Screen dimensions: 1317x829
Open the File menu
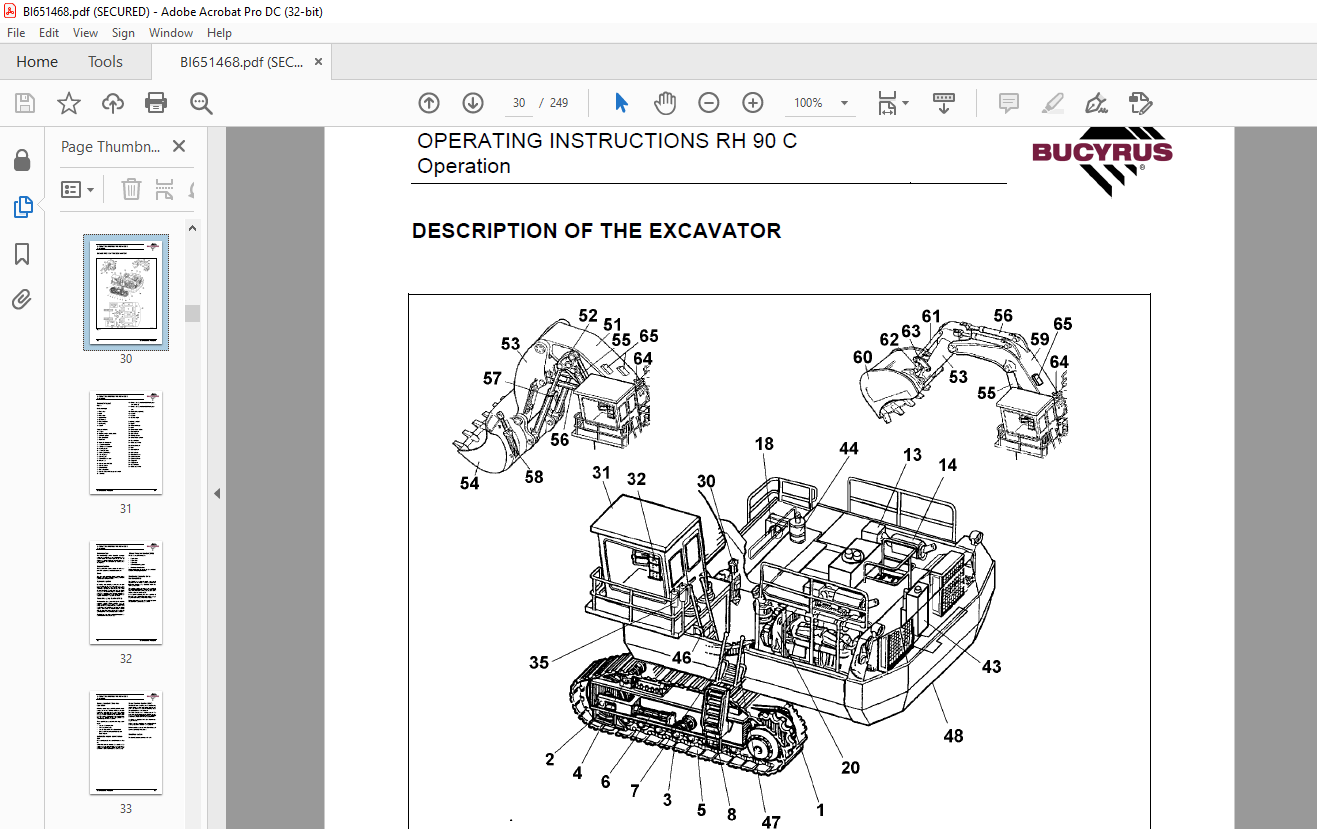click(16, 33)
